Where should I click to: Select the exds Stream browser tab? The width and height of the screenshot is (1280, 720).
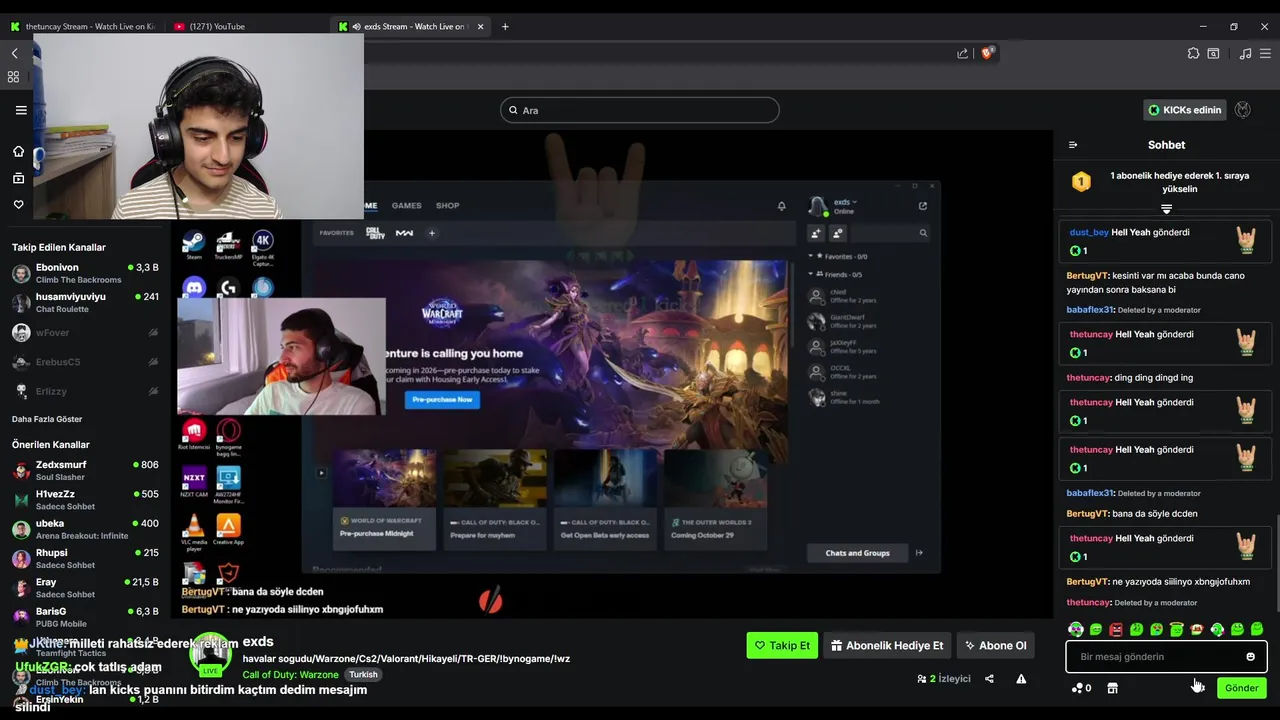pyautogui.click(x=410, y=26)
